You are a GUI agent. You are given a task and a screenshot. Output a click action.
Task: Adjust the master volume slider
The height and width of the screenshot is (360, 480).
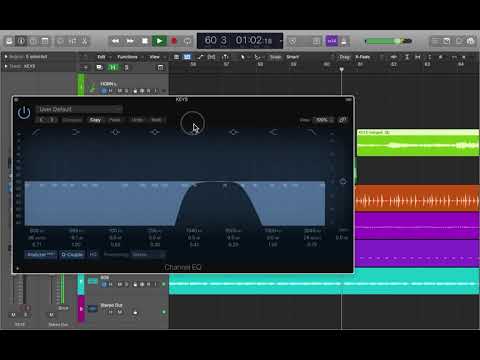pos(388,41)
